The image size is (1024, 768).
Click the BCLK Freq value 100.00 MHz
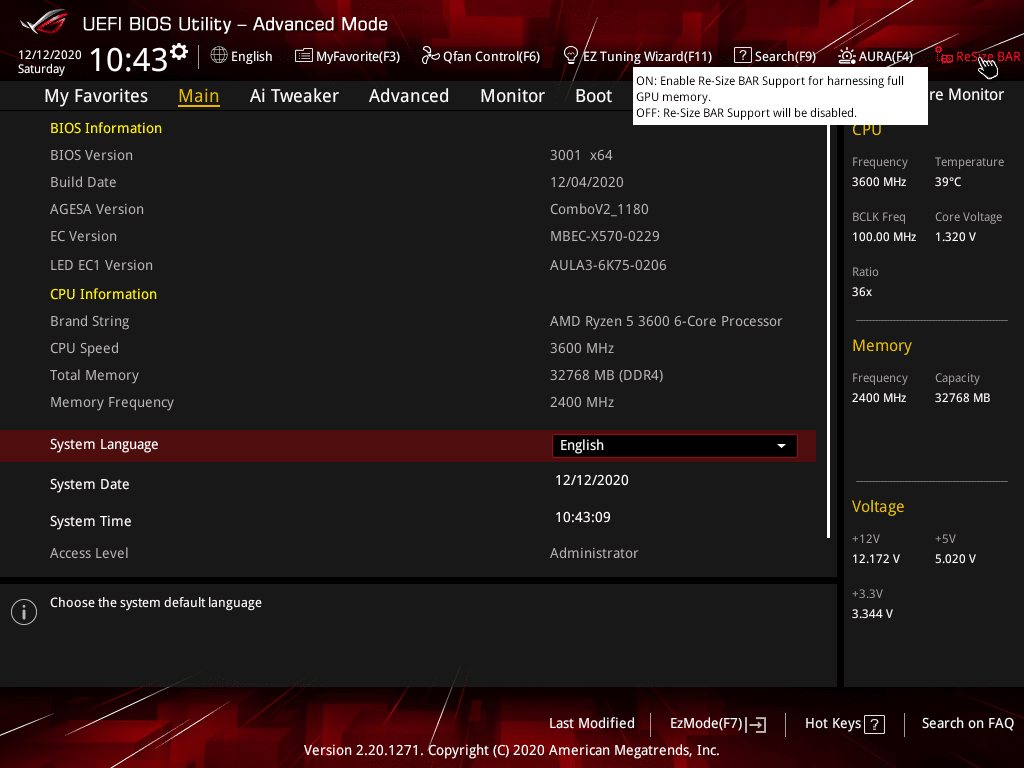(x=884, y=237)
